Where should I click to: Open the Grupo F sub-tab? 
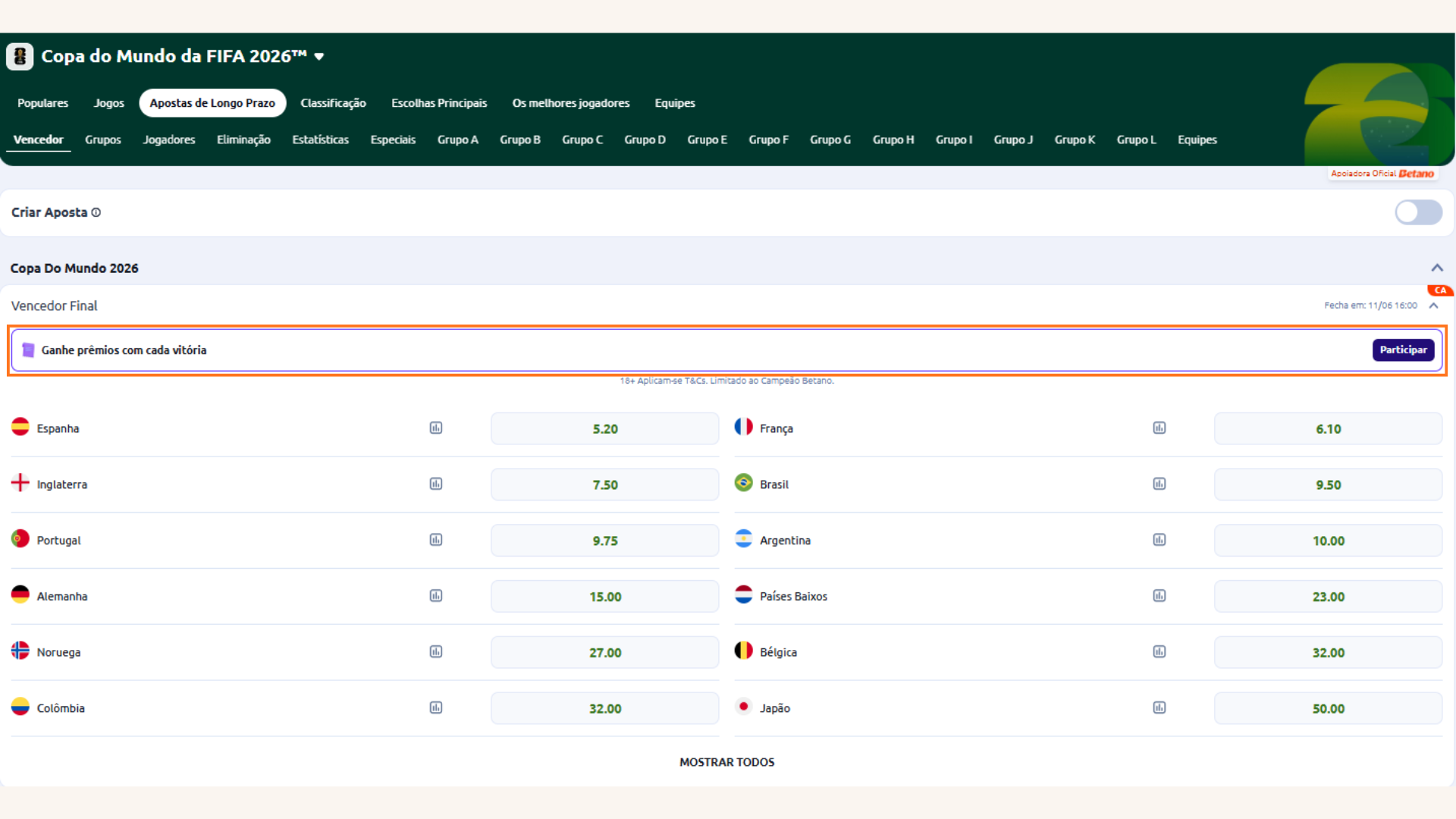769,140
